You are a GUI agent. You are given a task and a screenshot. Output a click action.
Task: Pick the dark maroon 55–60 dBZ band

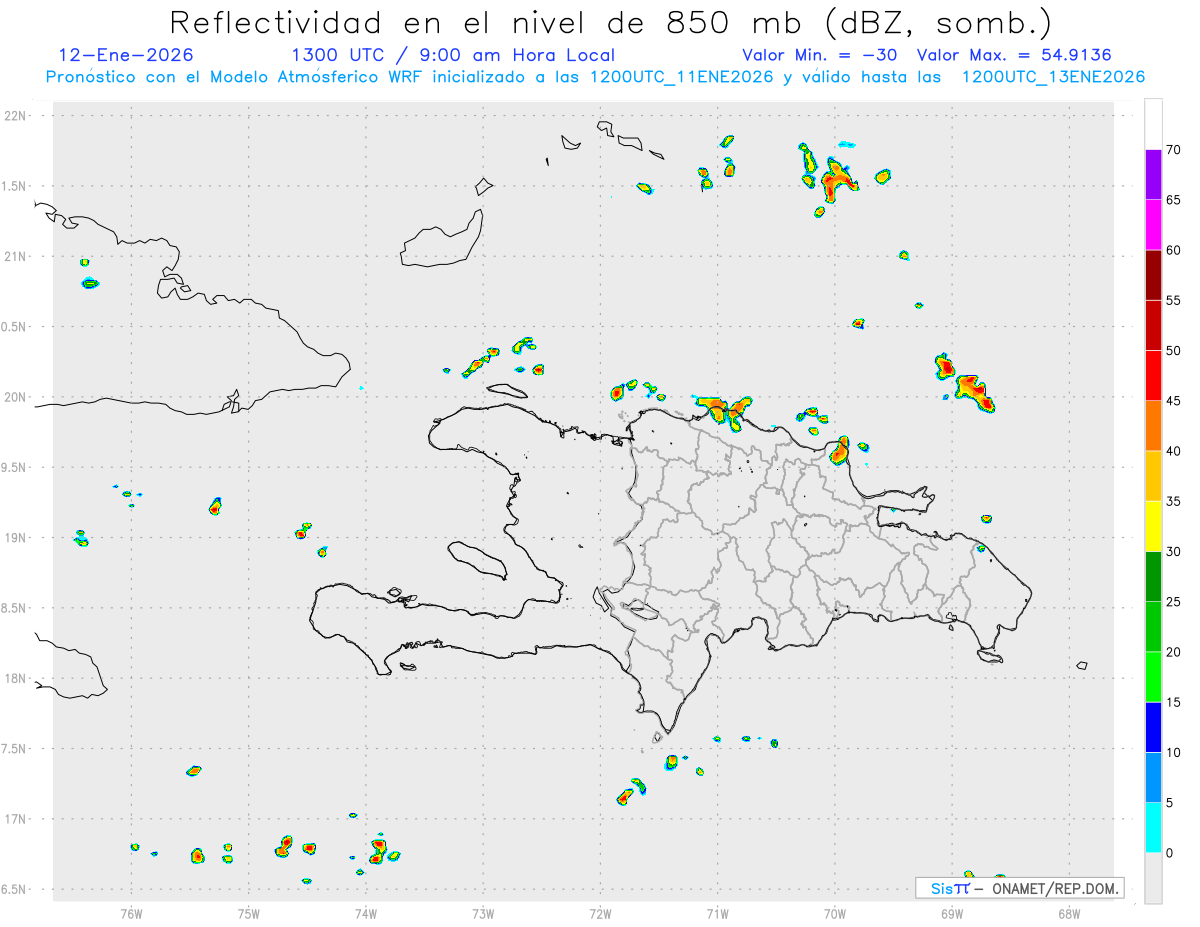(x=1153, y=275)
